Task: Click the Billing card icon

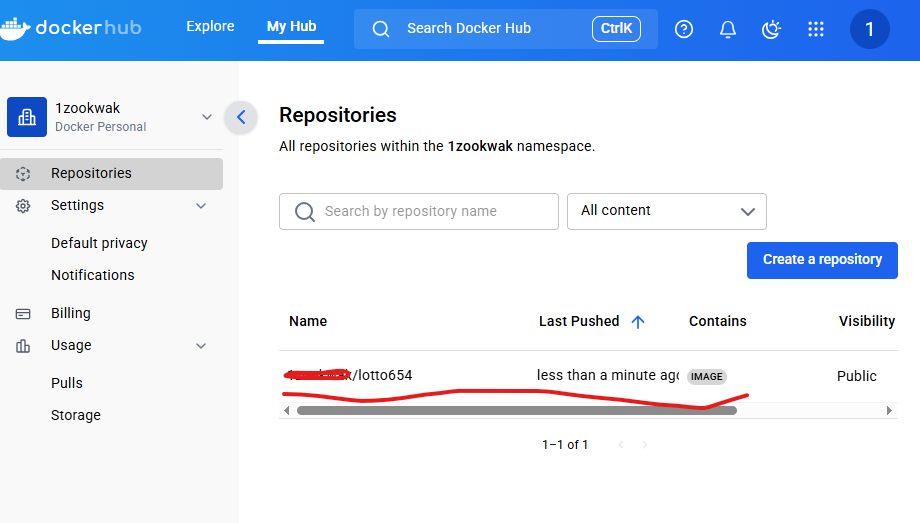Action: coord(23,314)
